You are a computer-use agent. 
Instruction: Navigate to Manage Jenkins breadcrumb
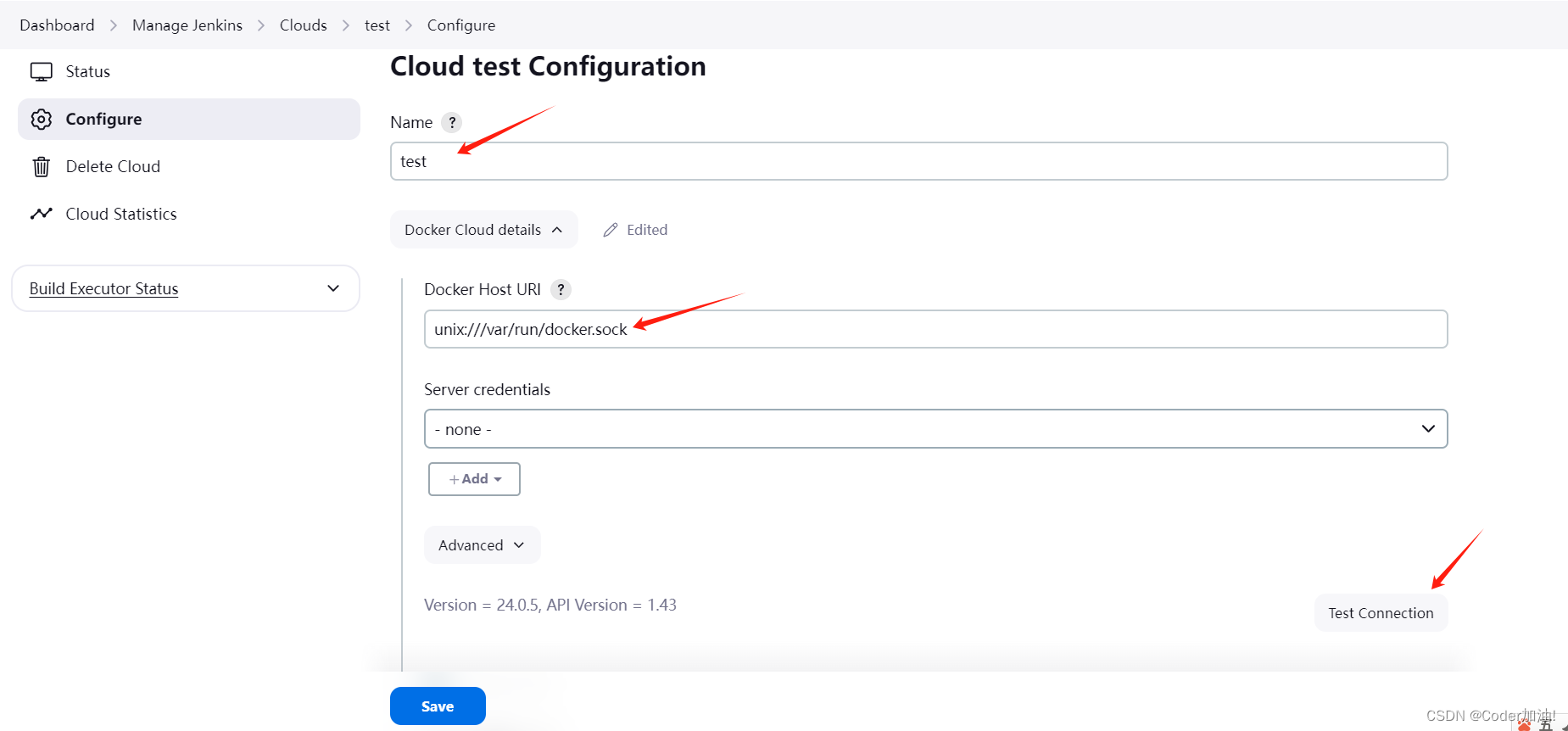pyautogui.click(x=187, y=25)
